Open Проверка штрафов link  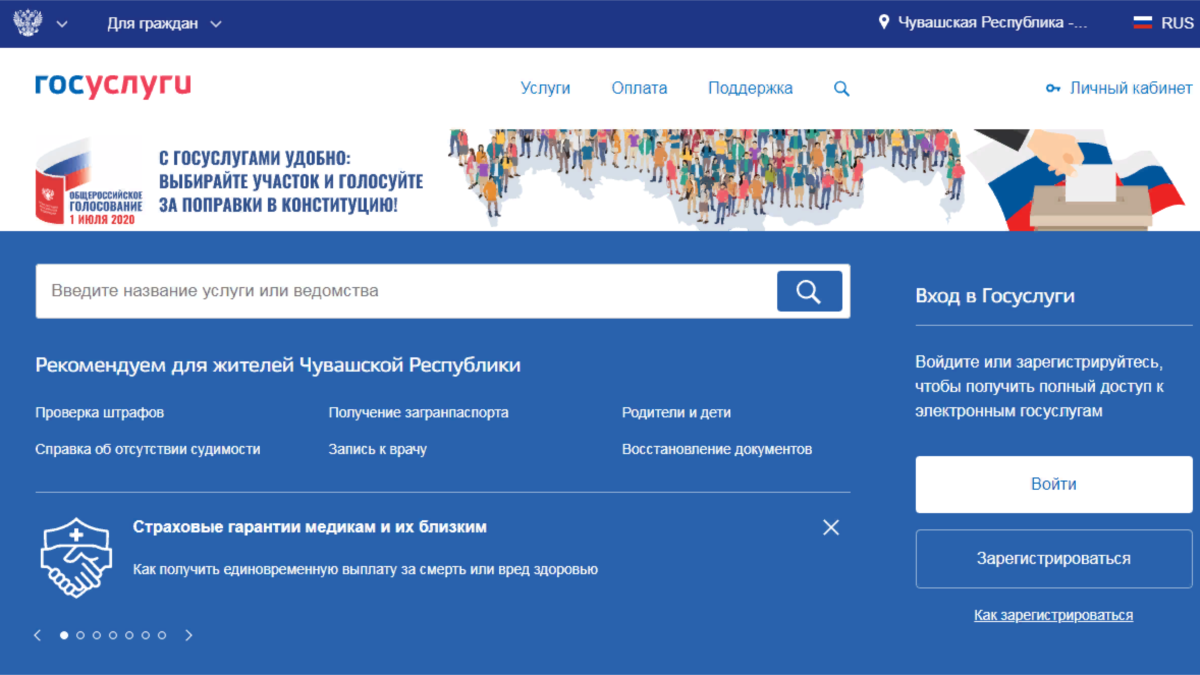(99, 412)
